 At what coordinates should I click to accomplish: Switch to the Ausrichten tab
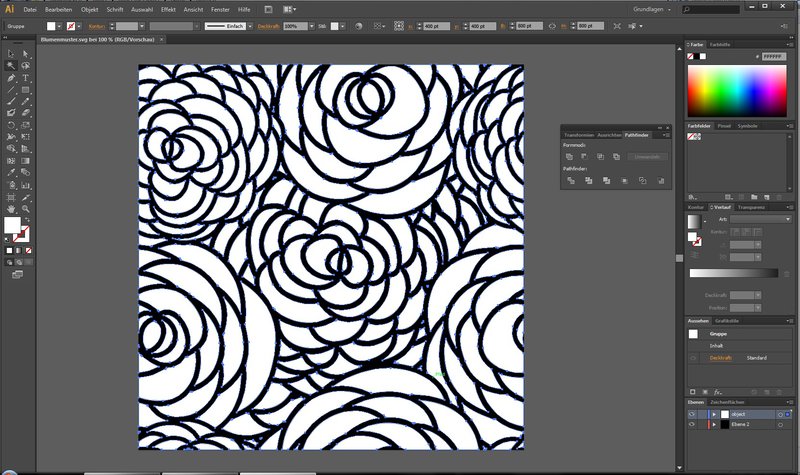click(x=609, y=135)
